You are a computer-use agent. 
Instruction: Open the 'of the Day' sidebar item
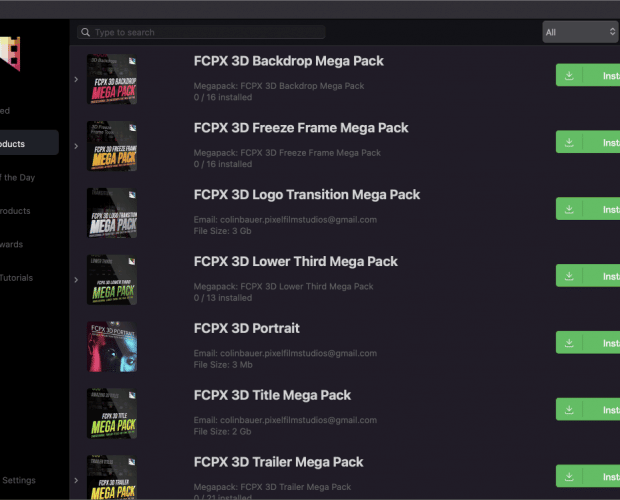(17, 177)
